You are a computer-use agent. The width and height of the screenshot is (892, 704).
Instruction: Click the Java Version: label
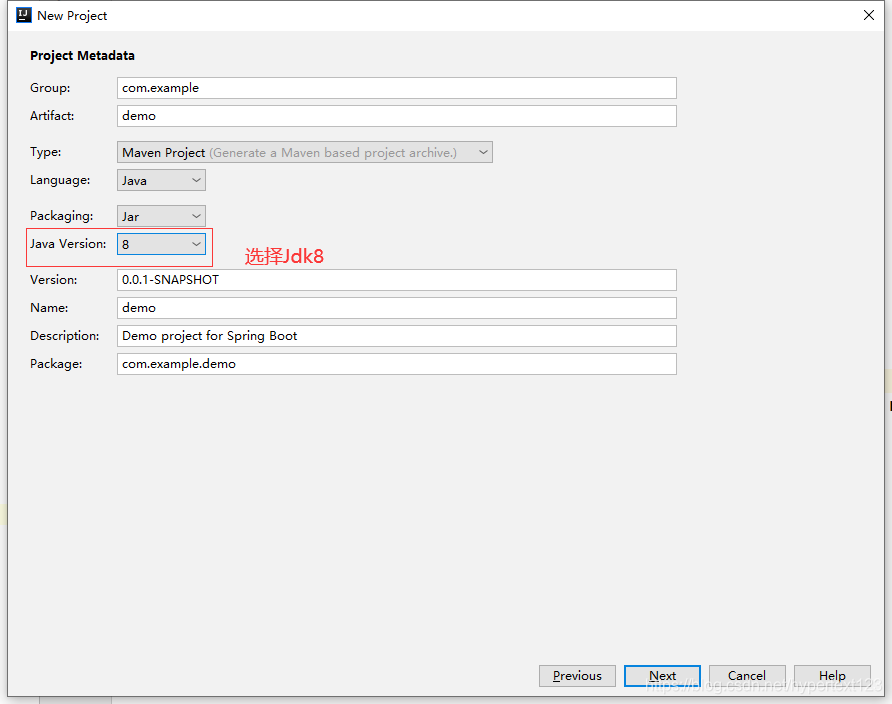pyautogui.click(x=68, y=243)
